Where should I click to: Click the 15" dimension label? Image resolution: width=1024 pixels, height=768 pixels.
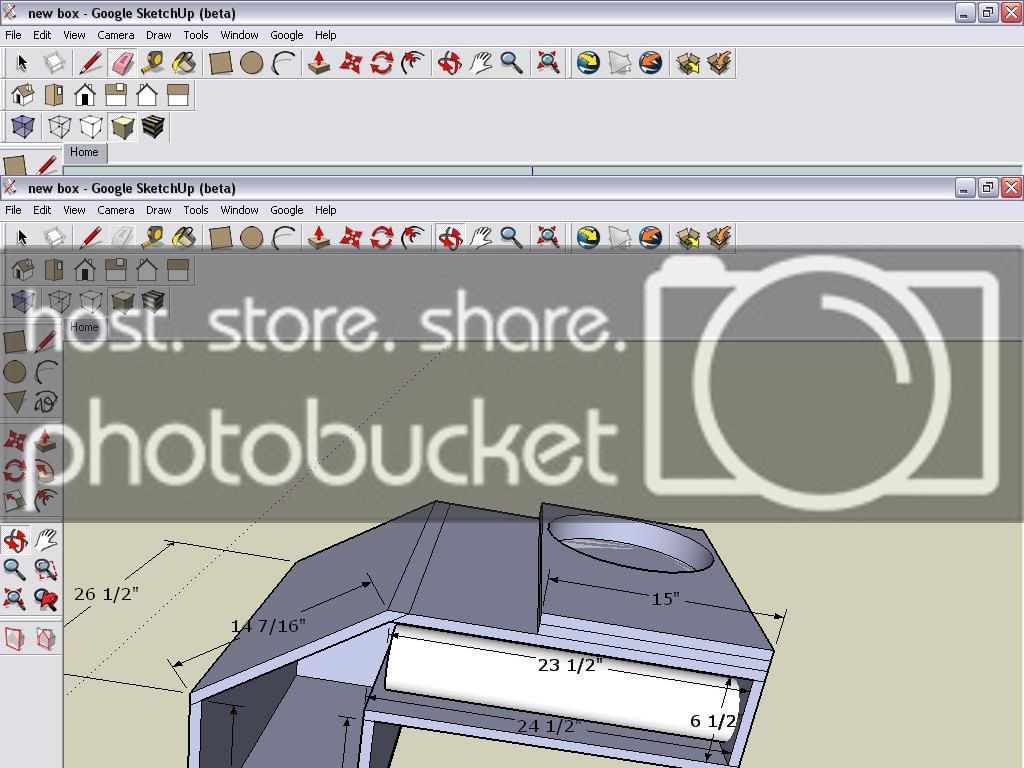[x=665, y=599]
